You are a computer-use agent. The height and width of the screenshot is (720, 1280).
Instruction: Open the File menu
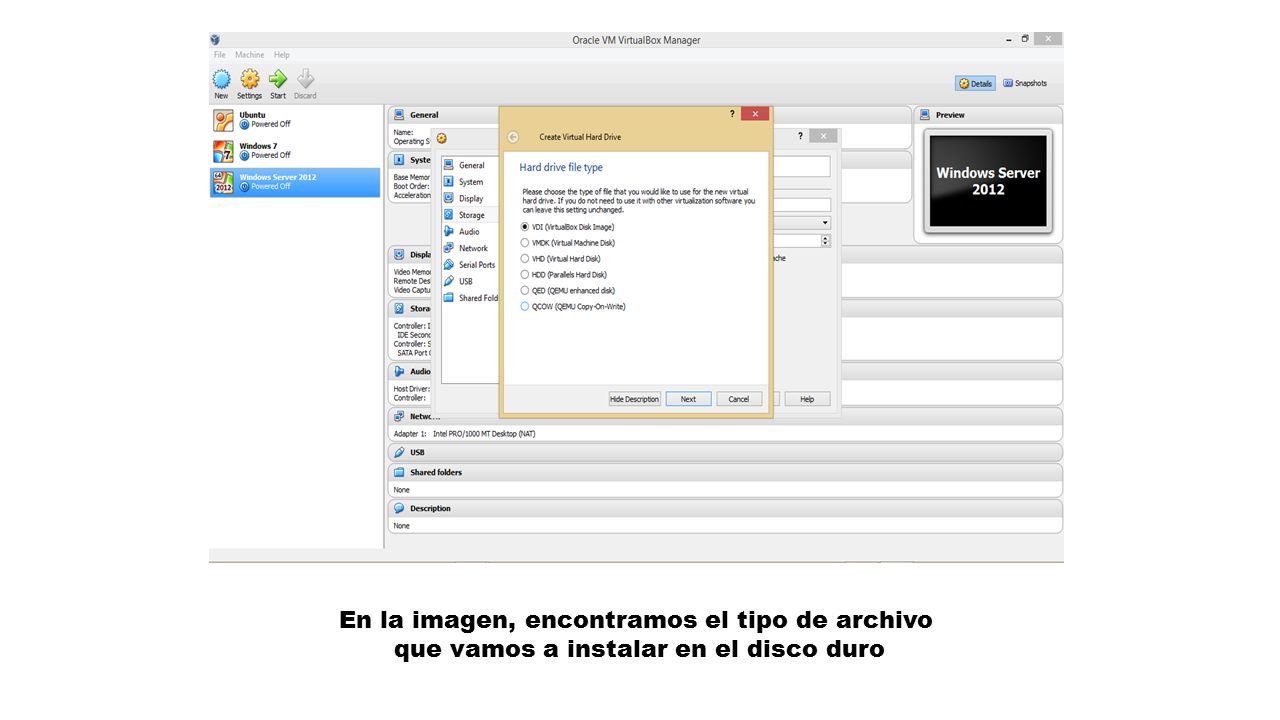pos(220,55)
